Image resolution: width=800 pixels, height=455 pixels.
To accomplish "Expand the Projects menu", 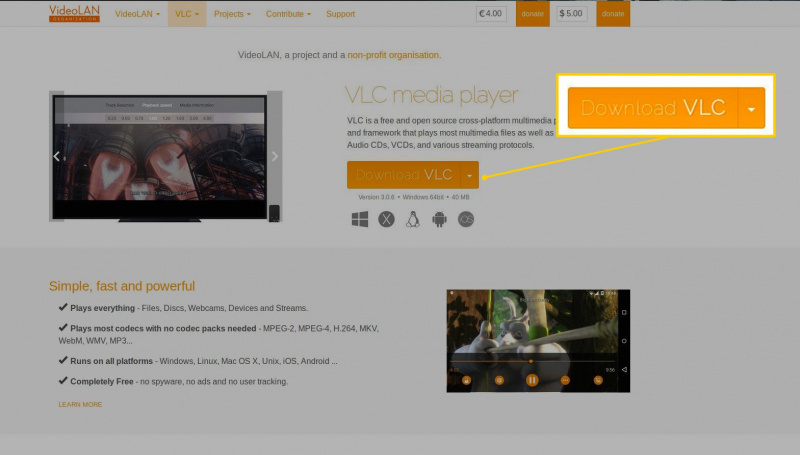I will pyautogui.click(x=232, y=14).
